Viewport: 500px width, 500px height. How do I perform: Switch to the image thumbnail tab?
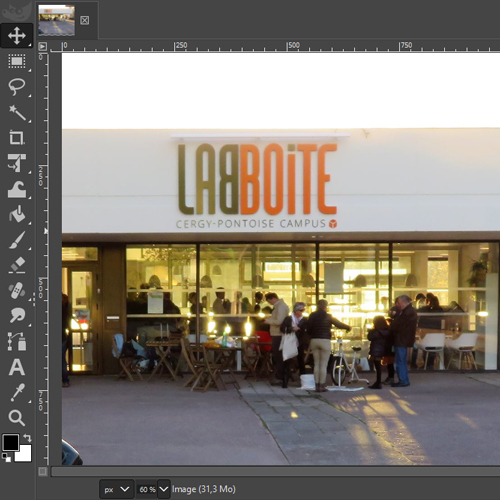click(56, 20)
